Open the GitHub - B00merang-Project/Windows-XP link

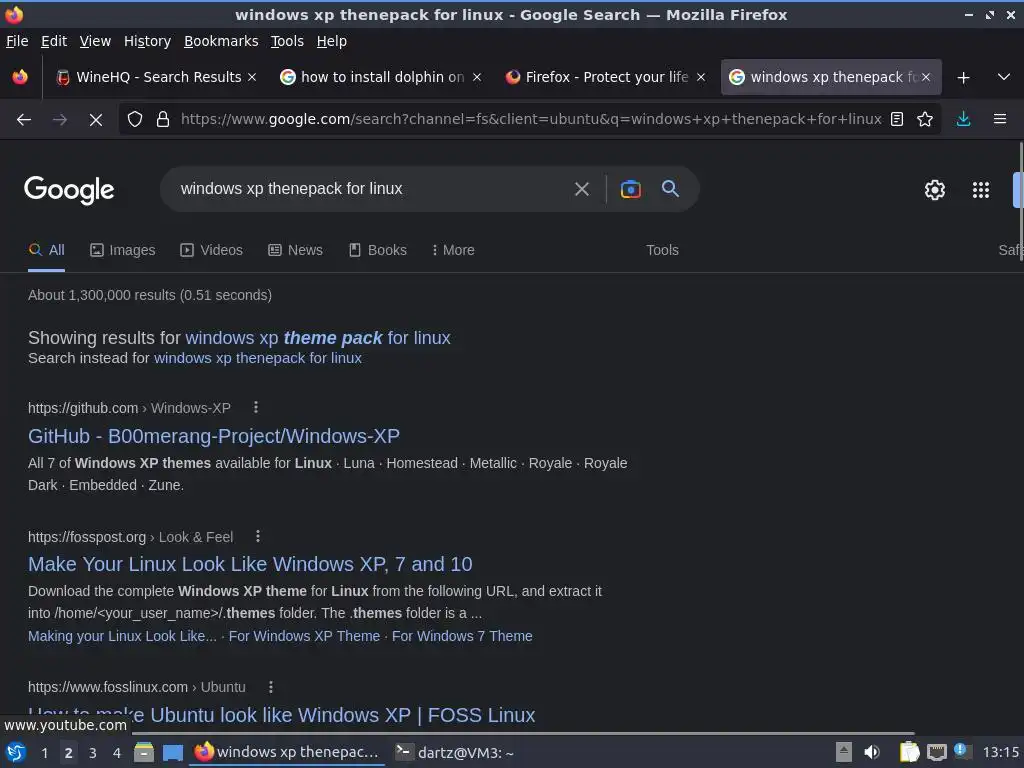214,436
